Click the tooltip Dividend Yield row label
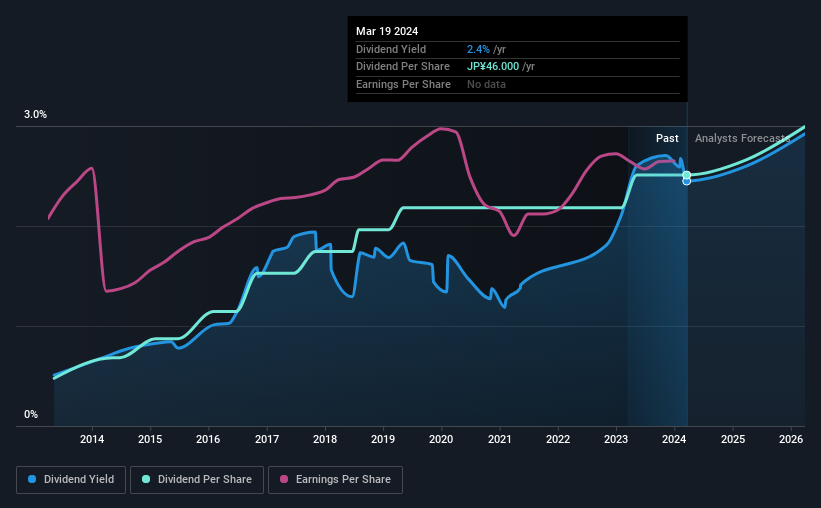 [x=391, y=49]
